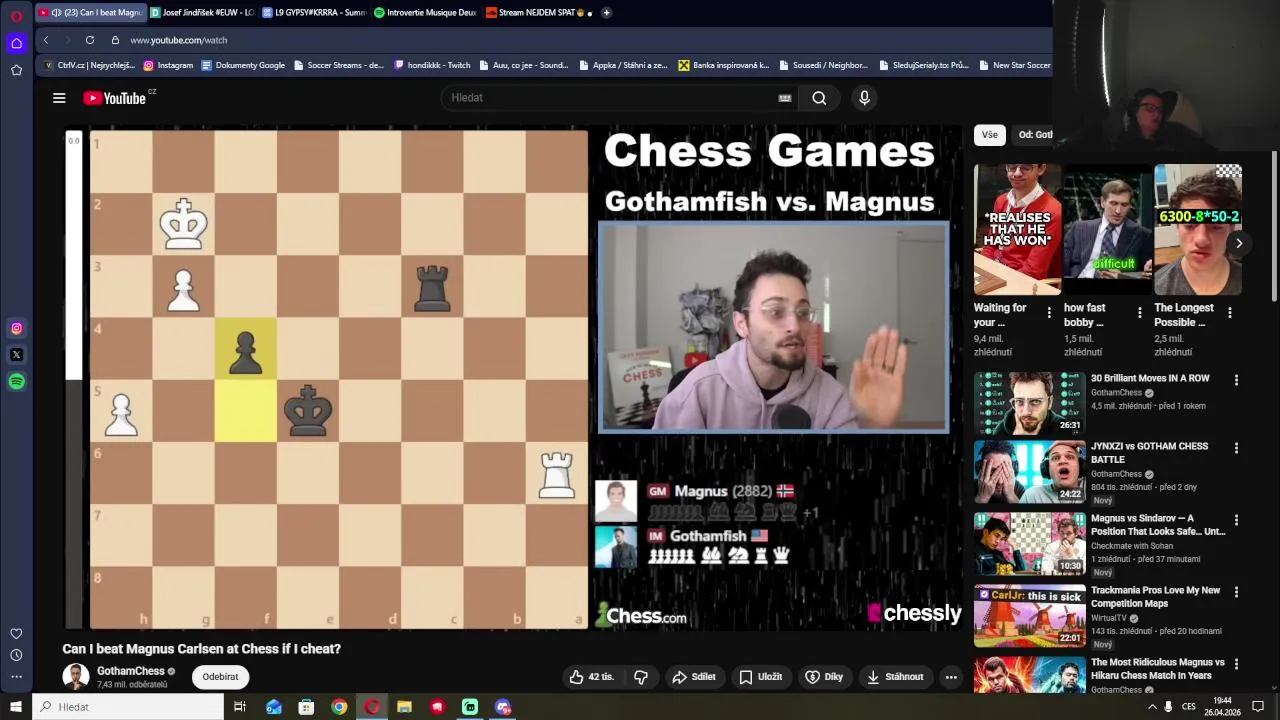Open the YouTube hamburger guide menu
The width and height of the screenshot is (1280, 720).
tap(59, 98)
